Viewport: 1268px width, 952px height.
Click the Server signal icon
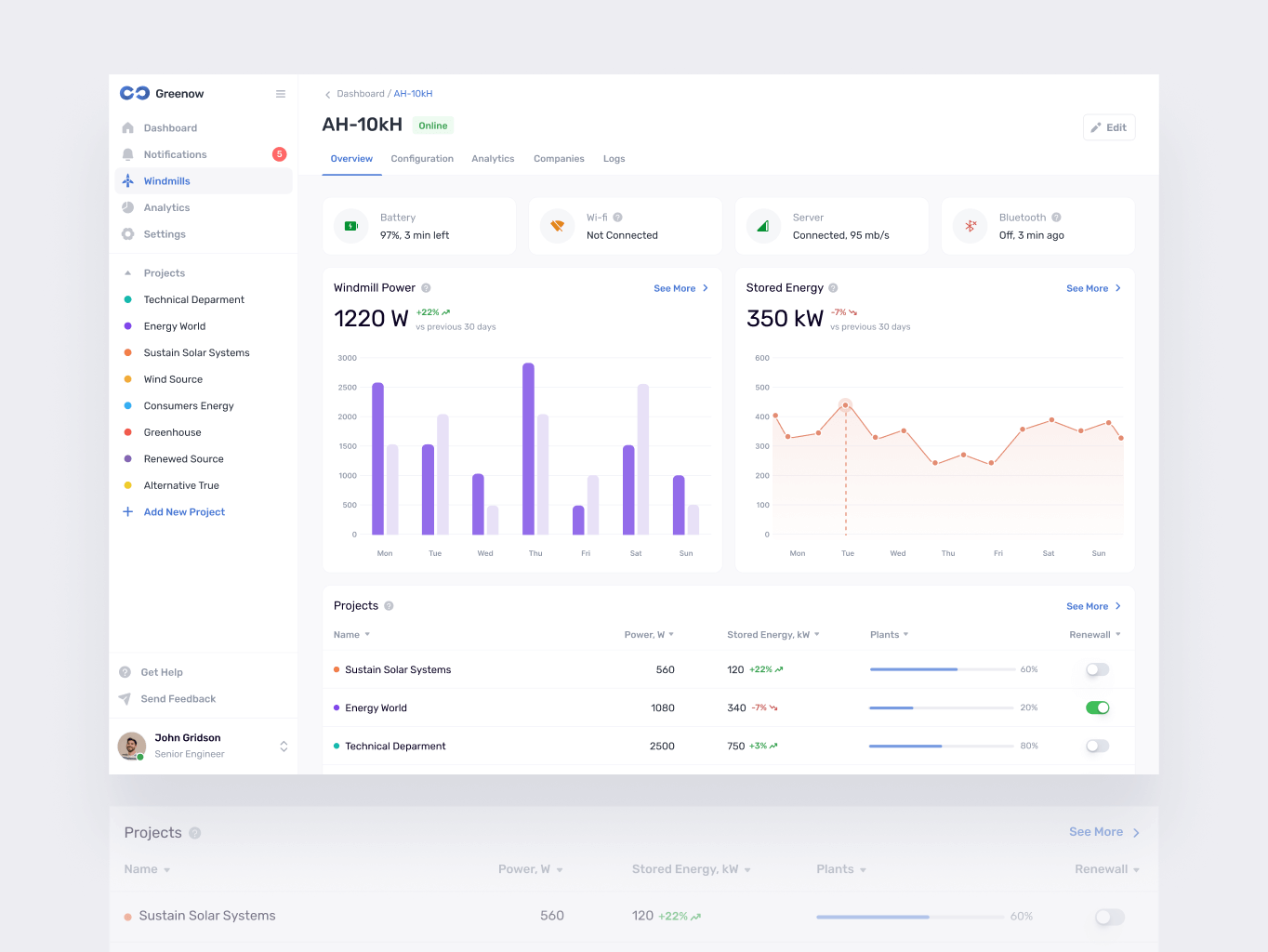click(763, 226)
